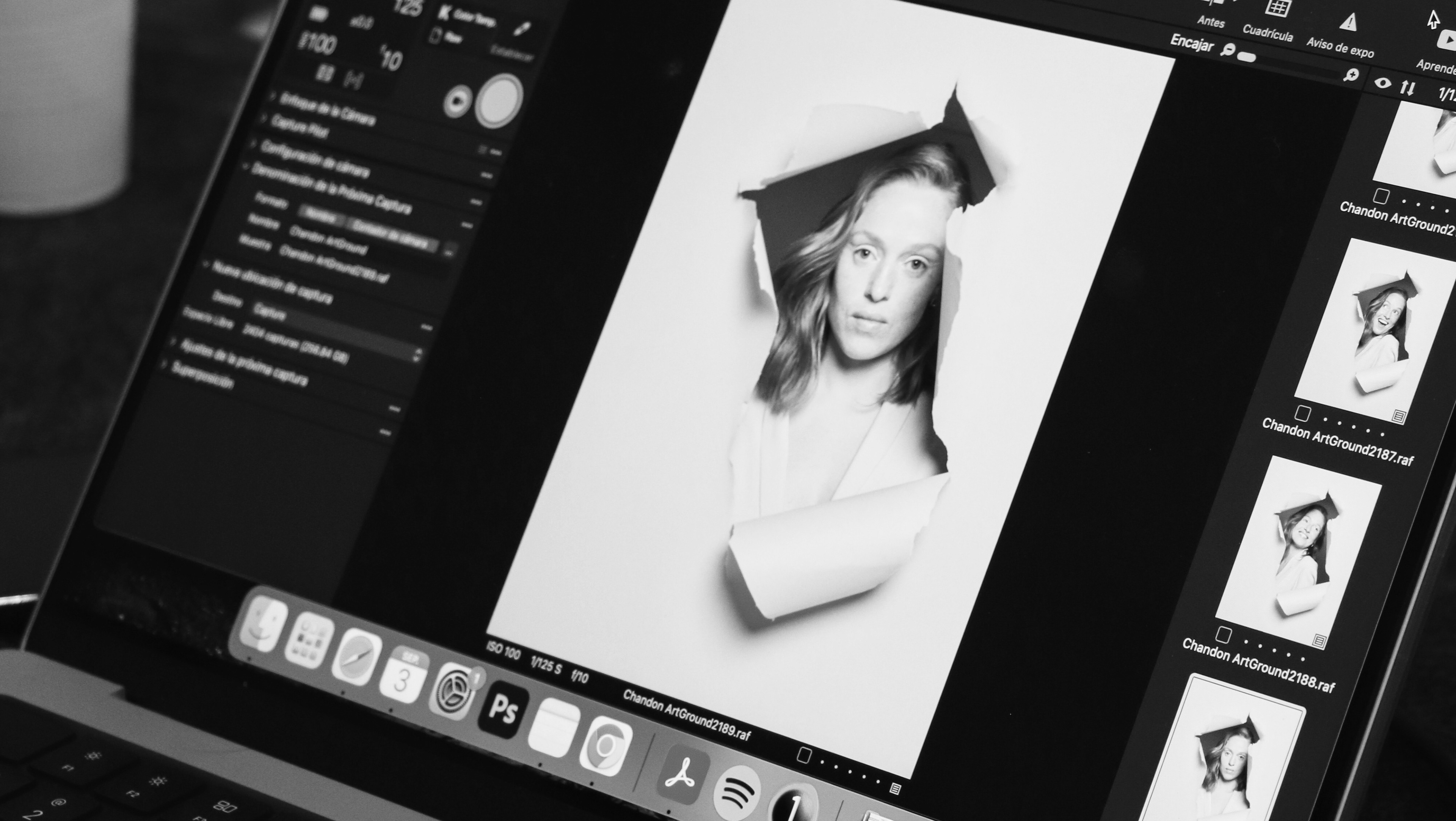Open format options with the ellipsis button
Viewport: 1456px width, 821px height.
pyautogui.click(x=450, y=250)
